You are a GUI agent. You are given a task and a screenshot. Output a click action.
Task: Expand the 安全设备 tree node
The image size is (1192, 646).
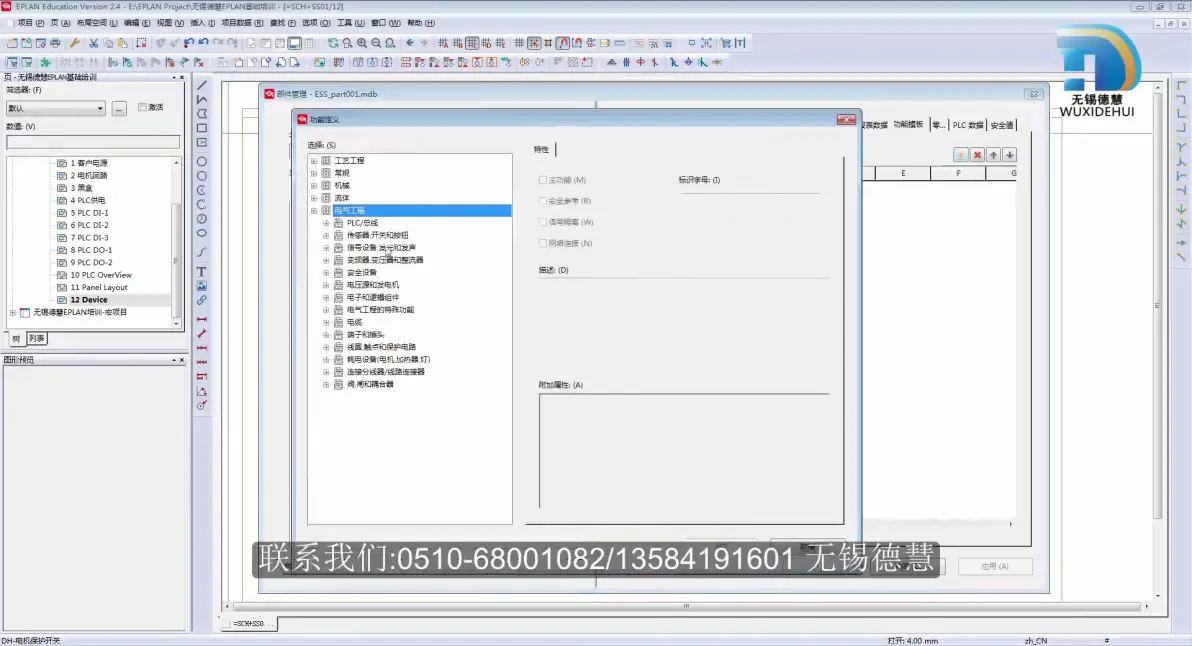326,273
